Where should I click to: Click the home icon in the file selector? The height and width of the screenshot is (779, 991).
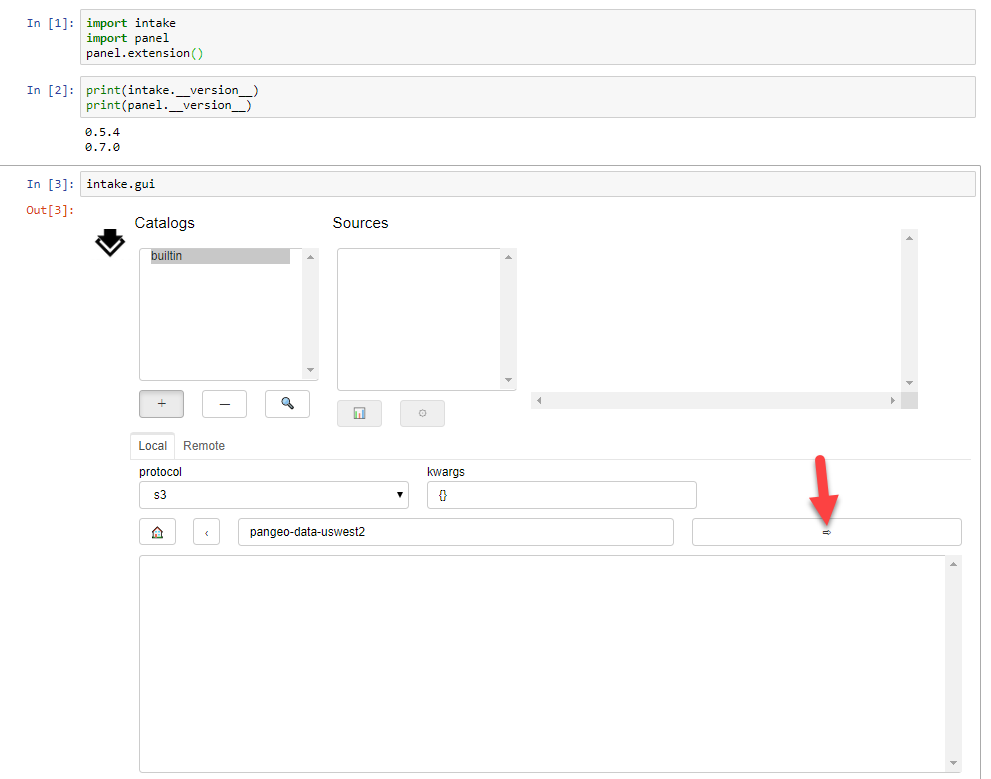click(157, 531)
